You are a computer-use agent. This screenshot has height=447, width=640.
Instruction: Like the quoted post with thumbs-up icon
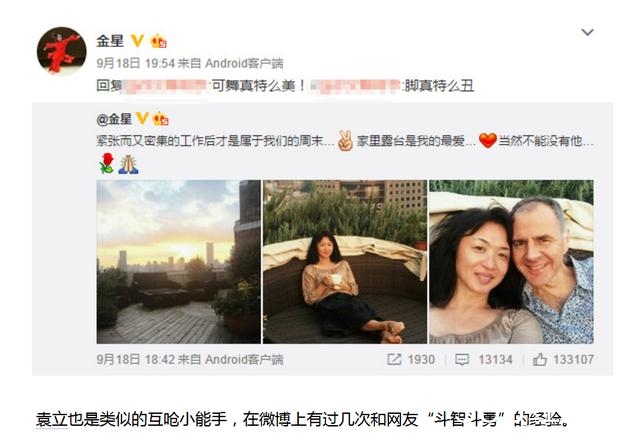(540, 359)
